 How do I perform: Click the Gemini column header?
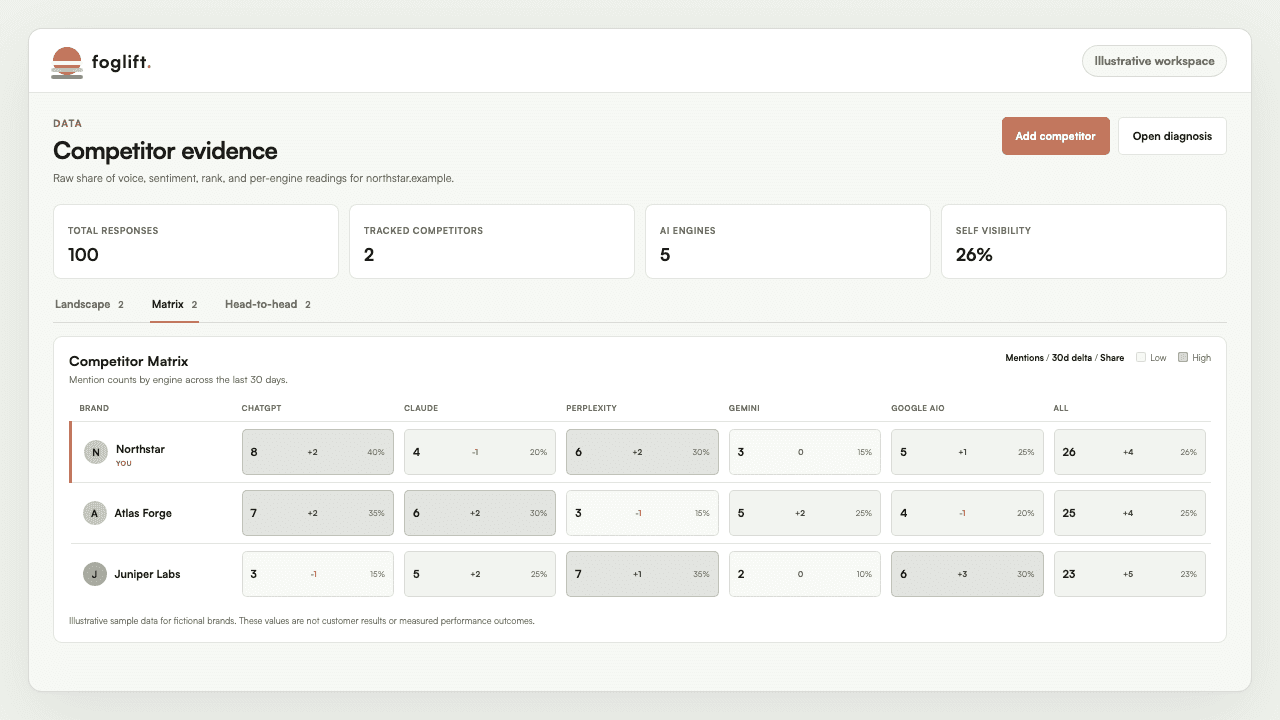point(745,408)
